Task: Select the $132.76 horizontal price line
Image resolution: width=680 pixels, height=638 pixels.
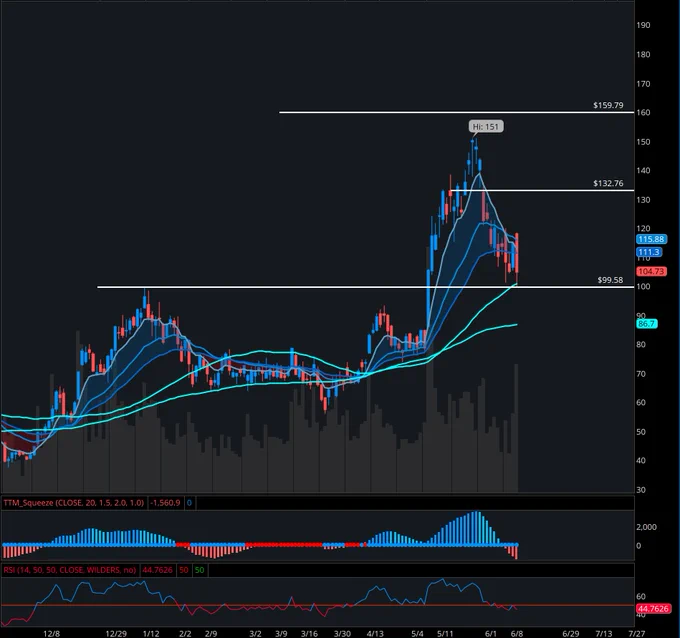Action: click(542, 190)
